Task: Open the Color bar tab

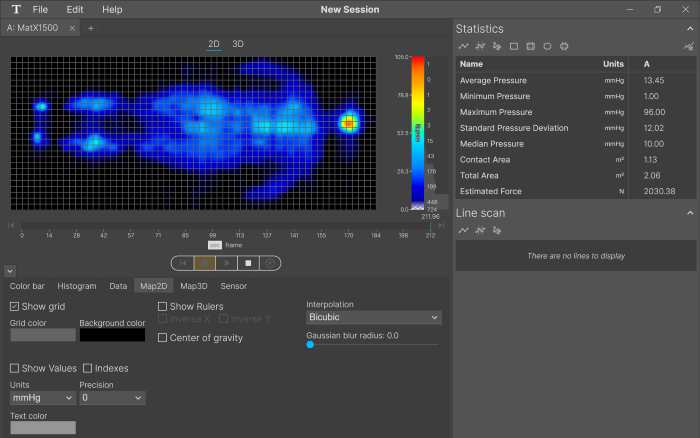Action: point(27,286)
